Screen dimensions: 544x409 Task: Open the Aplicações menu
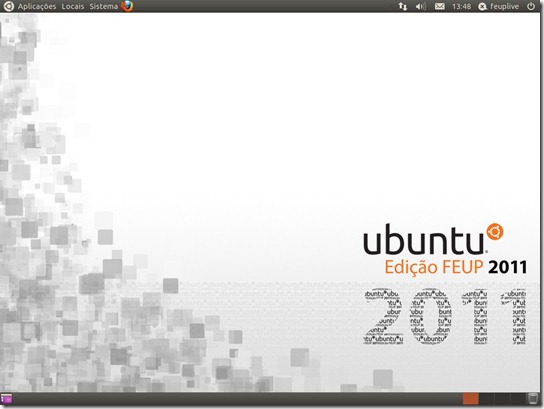(37, 6)
